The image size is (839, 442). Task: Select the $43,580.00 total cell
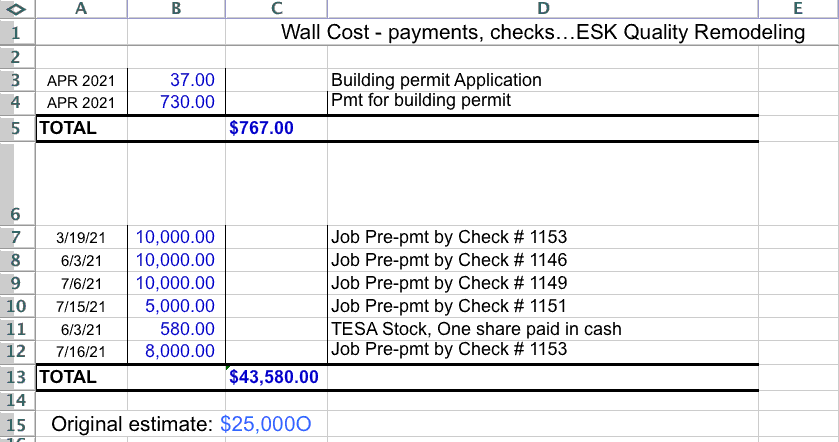tap(277, 377)
